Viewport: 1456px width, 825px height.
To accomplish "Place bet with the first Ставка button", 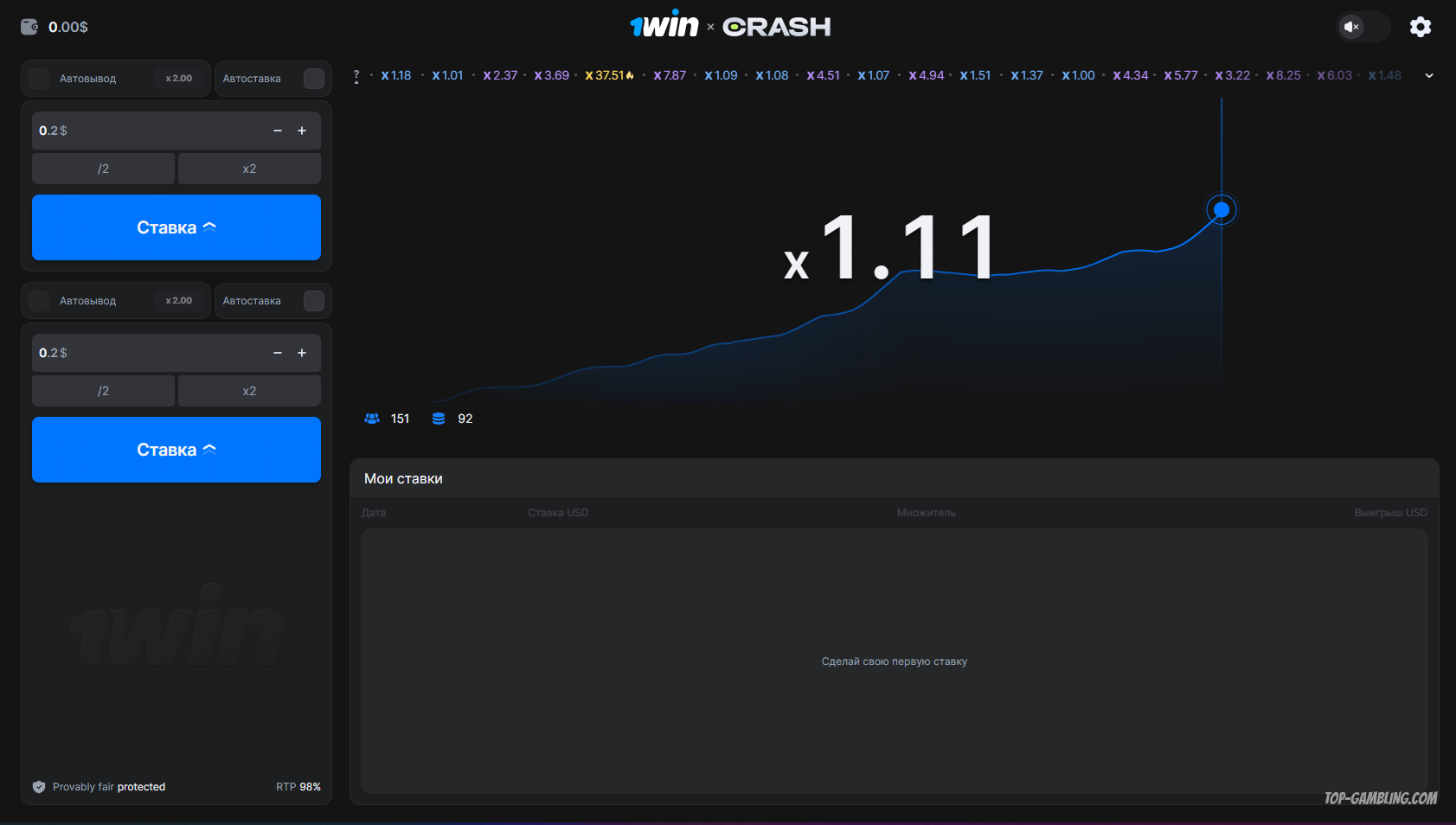I will click(x=176, y=227).
